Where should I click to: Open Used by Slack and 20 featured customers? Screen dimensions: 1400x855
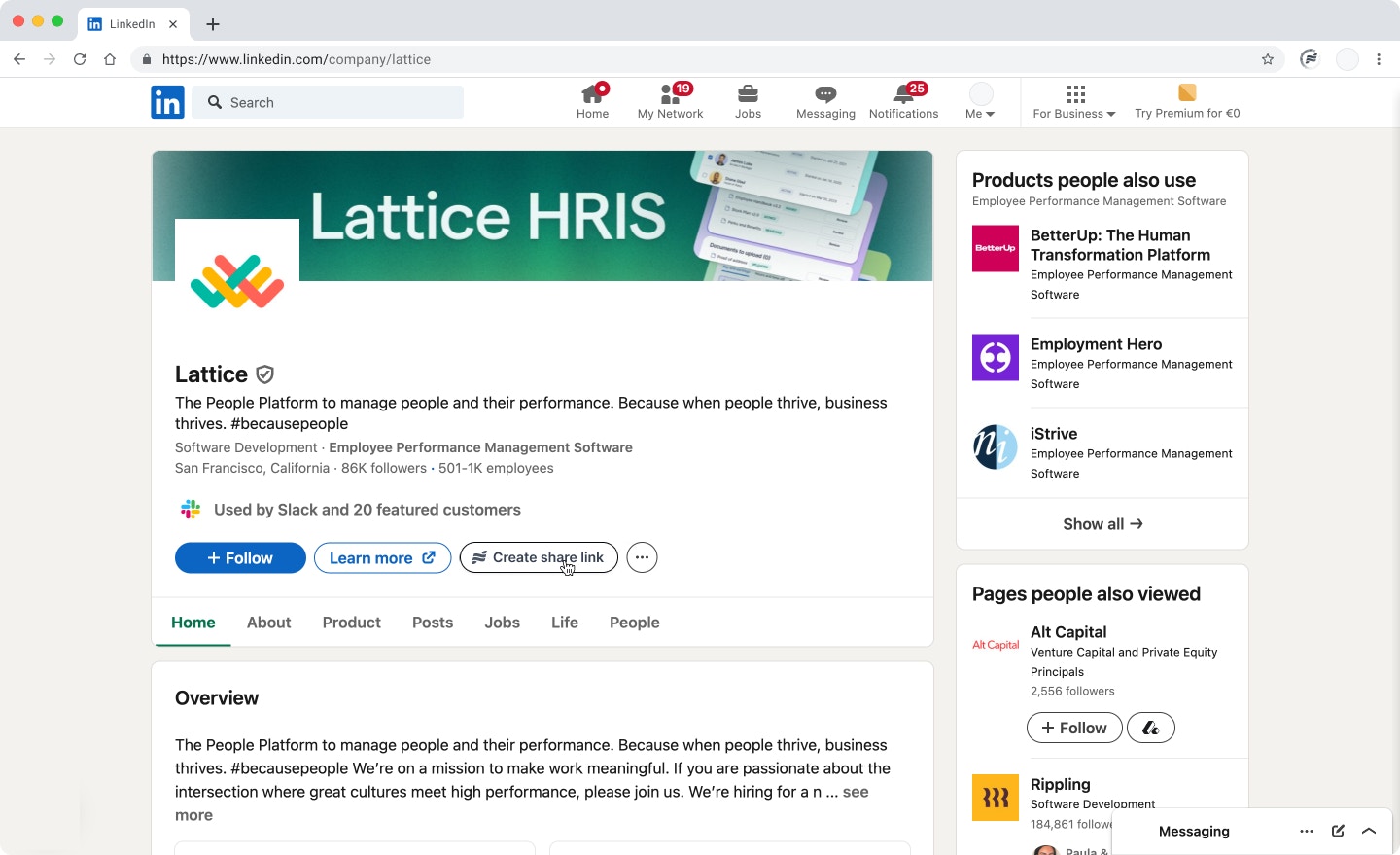(367, 510)
